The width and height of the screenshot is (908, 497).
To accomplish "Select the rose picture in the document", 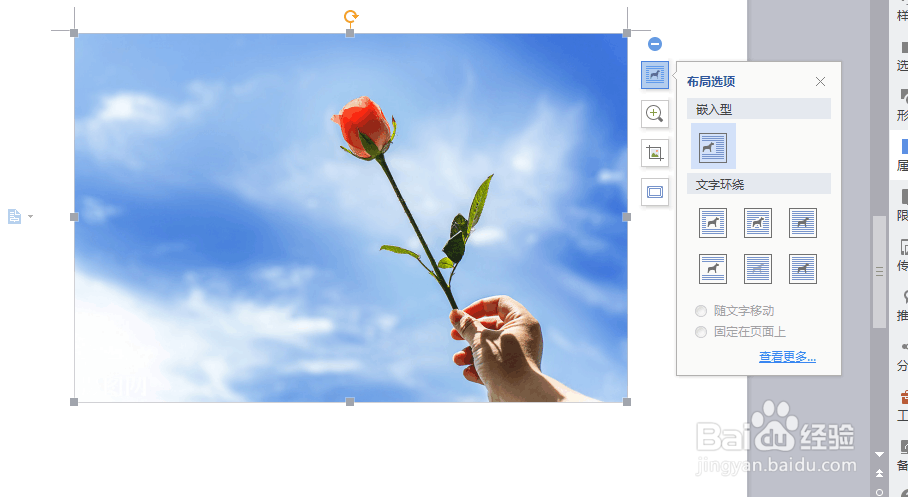I will pos(350,217).
